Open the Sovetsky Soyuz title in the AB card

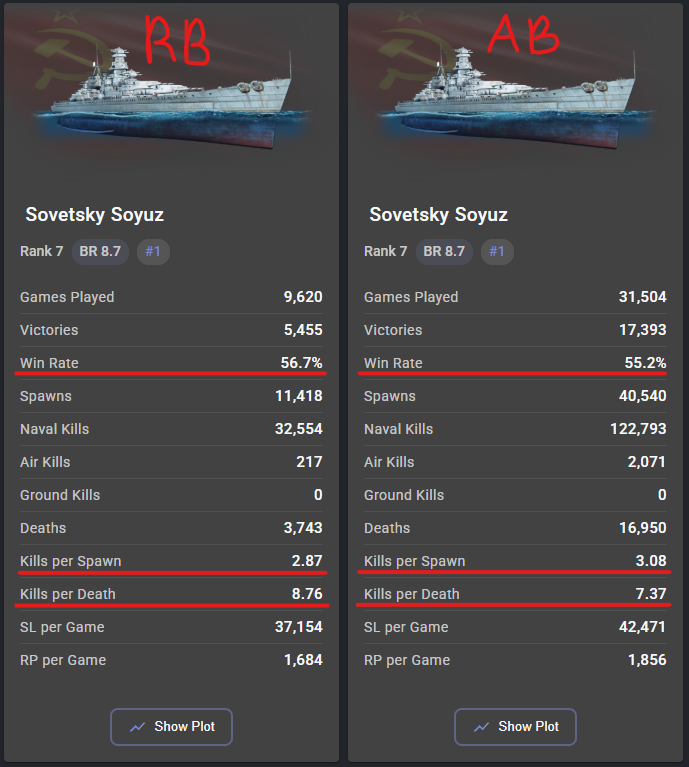[438, 215]
